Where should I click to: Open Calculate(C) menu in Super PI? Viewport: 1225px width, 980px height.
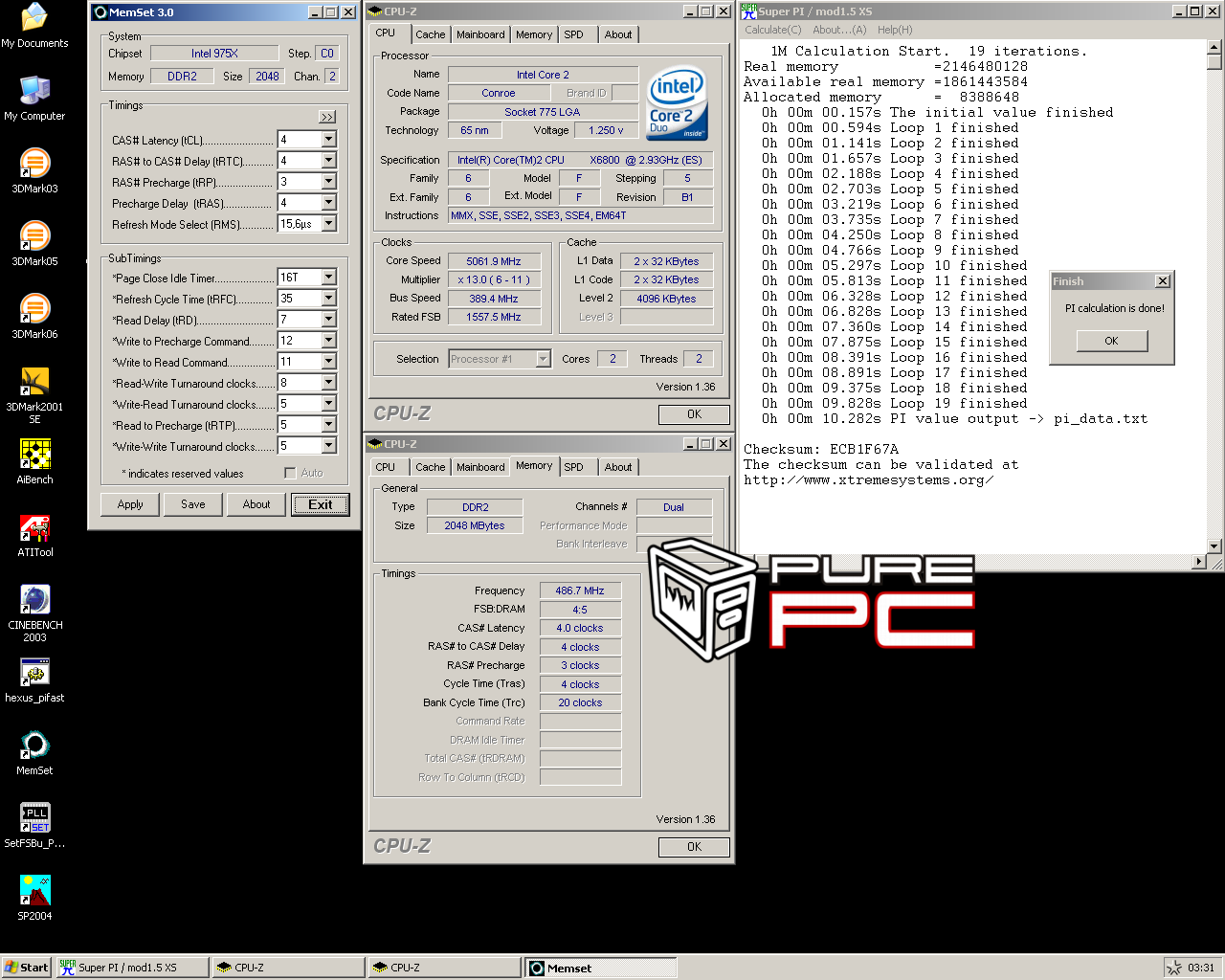773,30
